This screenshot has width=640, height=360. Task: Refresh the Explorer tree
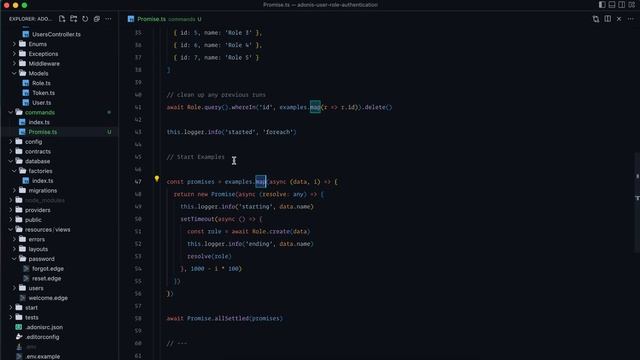click(85, 19)
